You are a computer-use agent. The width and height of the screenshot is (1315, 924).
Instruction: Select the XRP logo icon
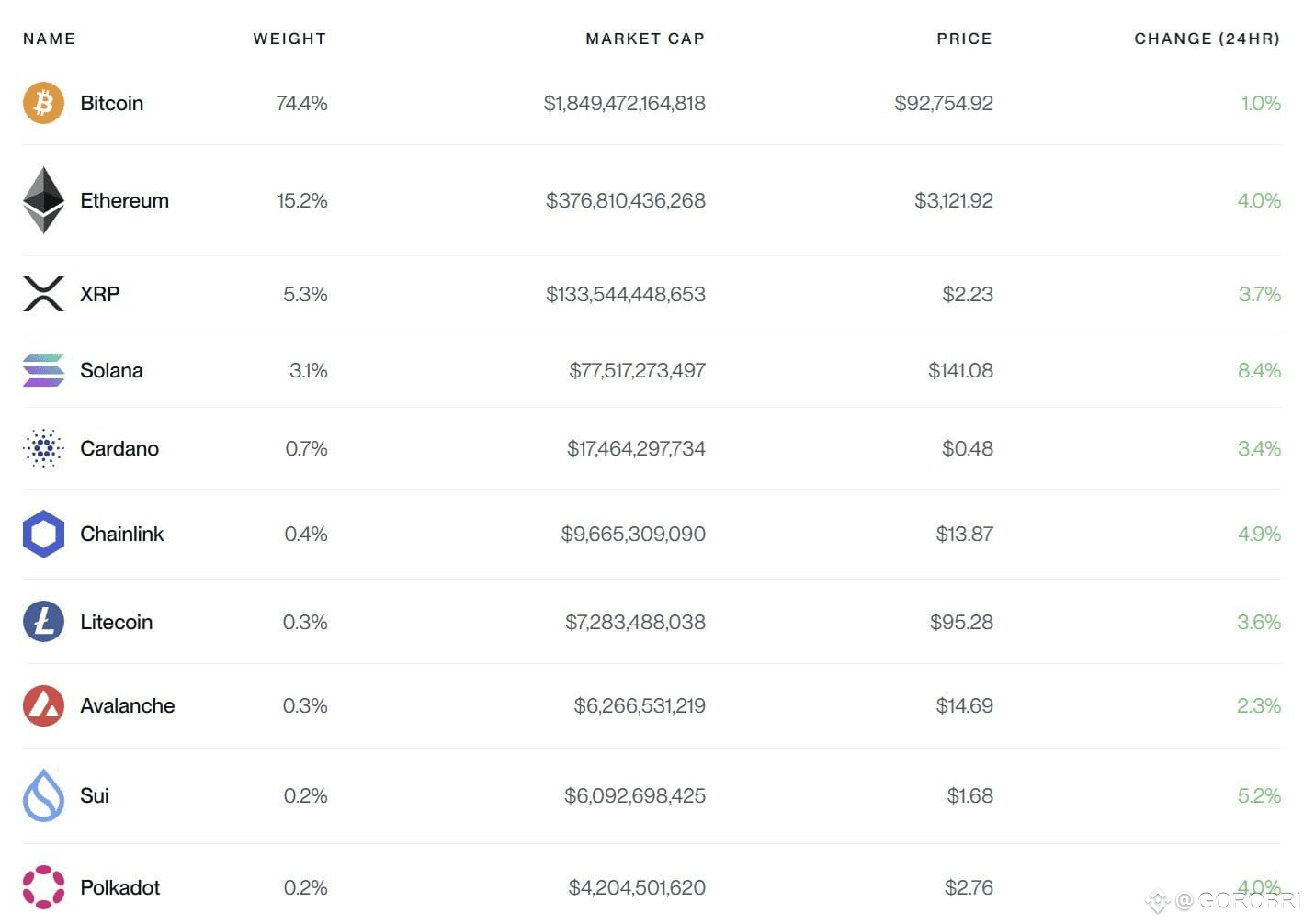coord(43,294)
